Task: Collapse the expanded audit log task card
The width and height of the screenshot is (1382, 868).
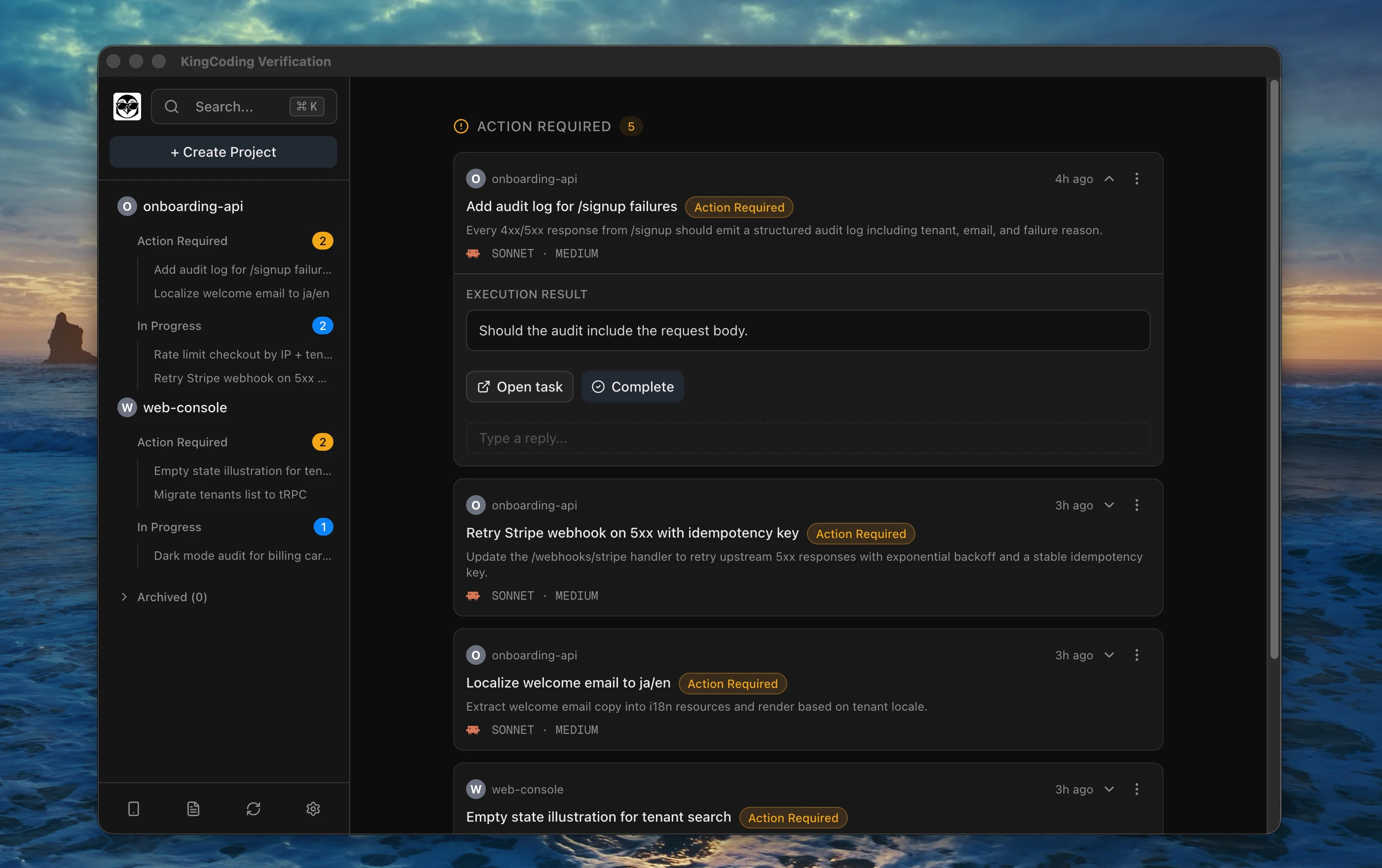Action: tap(1109, 179)
